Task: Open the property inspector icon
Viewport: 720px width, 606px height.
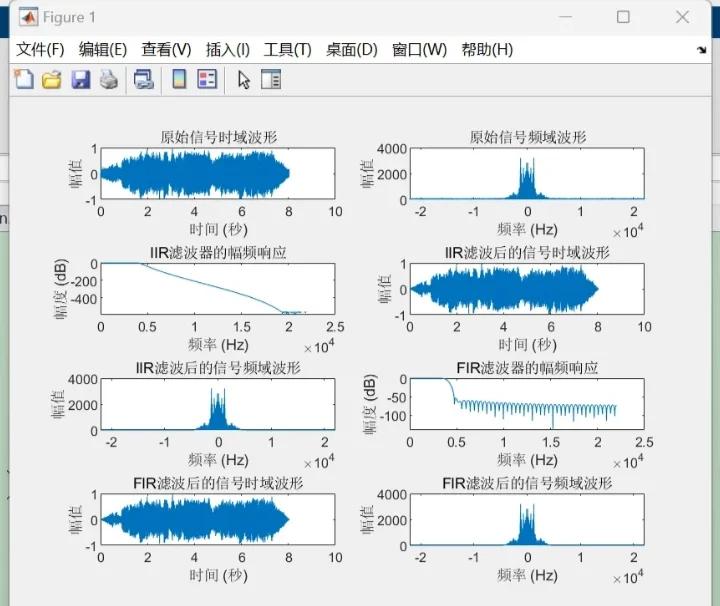Action: click(271, 79)
